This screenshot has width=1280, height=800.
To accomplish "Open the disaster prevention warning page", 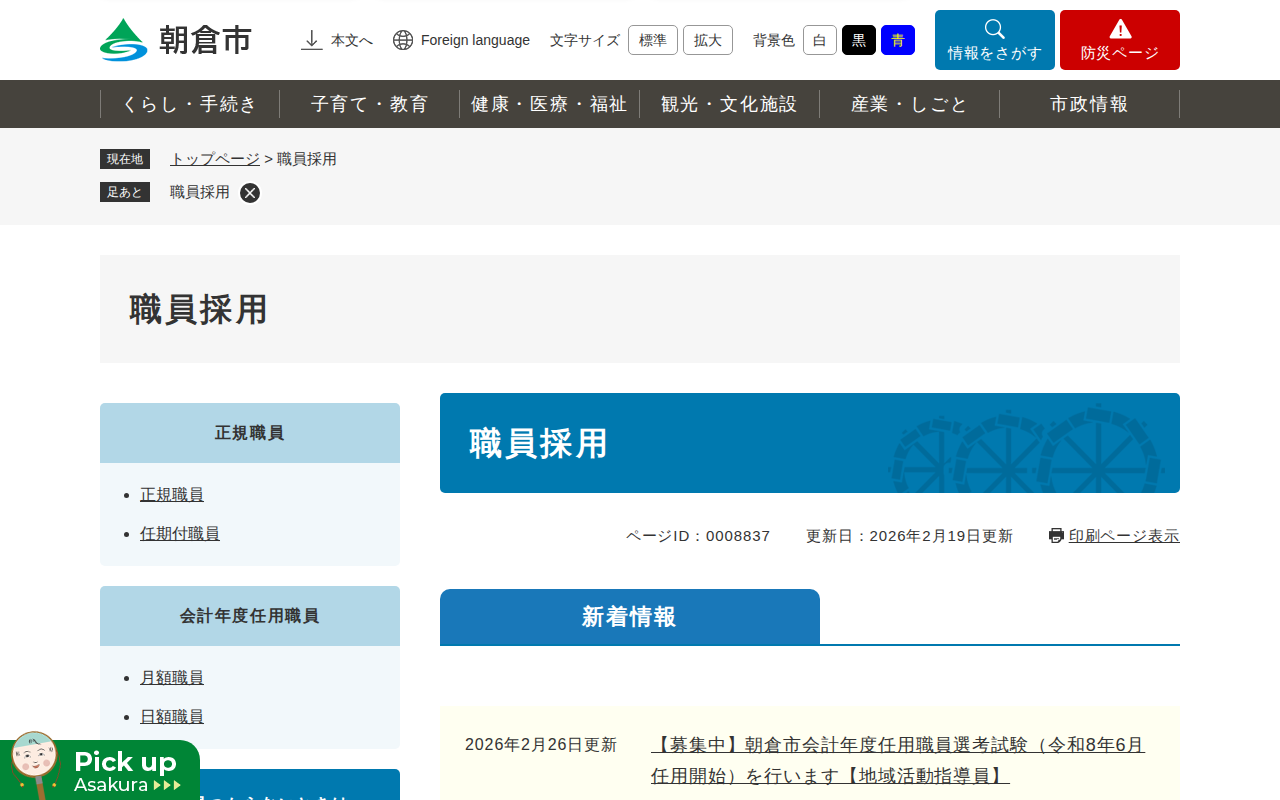I will (x=1119, y=40).
